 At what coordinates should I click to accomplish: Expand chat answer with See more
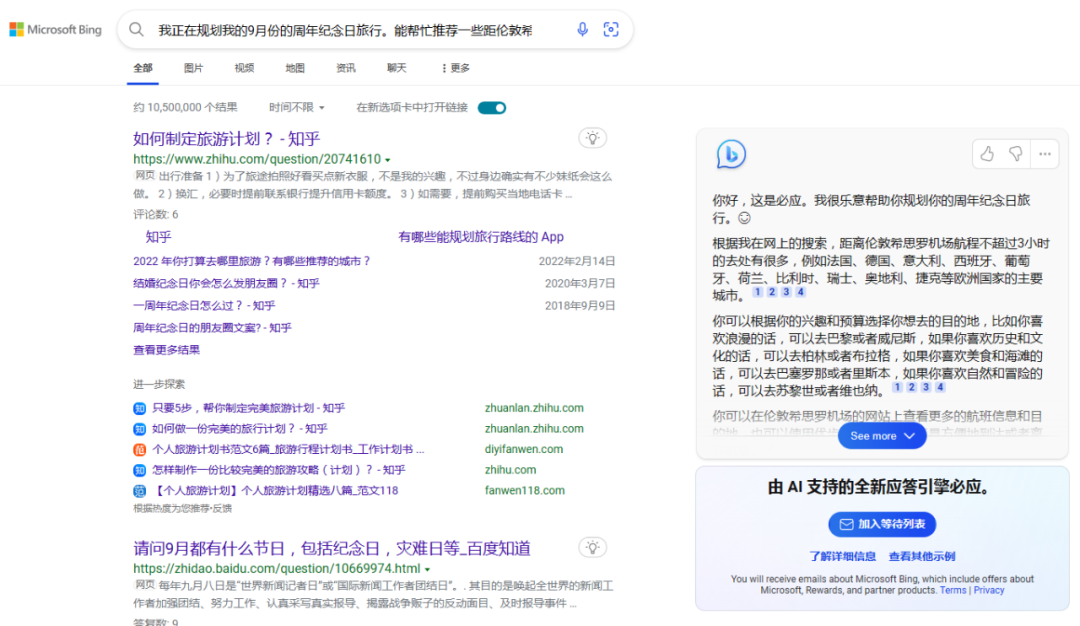pyautogui.click(x=882, y=436)
